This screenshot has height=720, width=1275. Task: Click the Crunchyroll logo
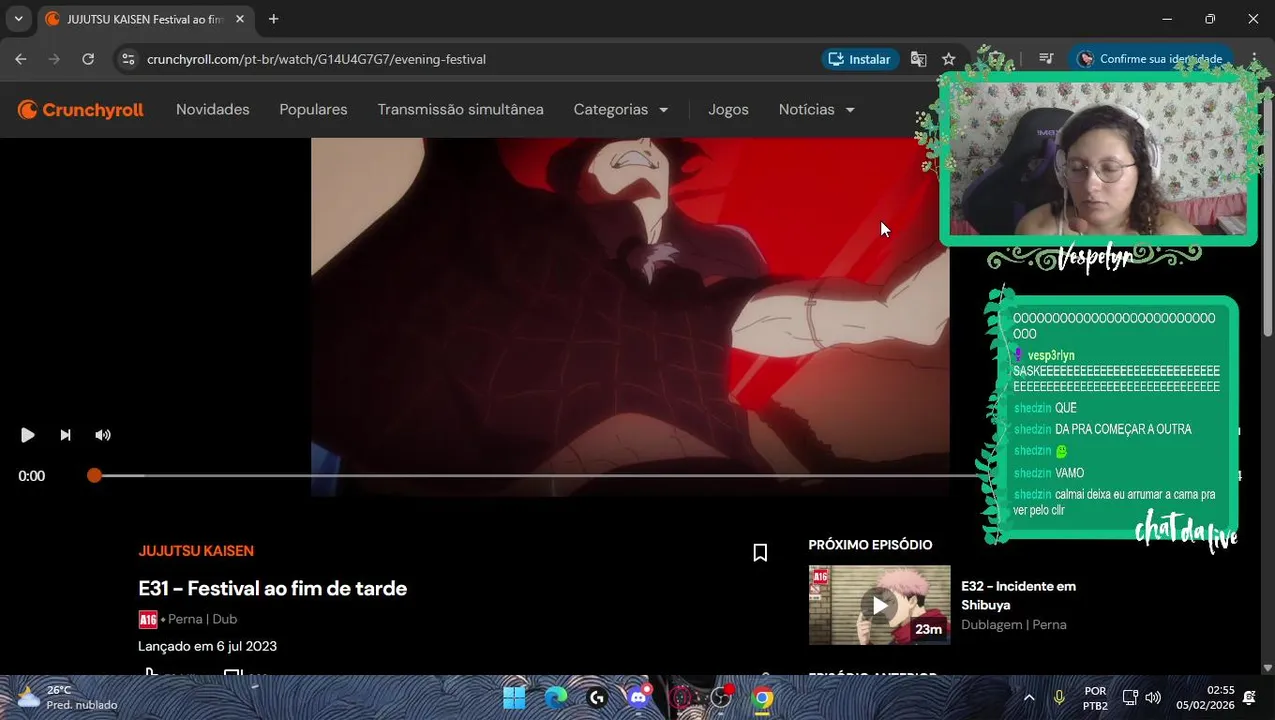pos(81,110)
